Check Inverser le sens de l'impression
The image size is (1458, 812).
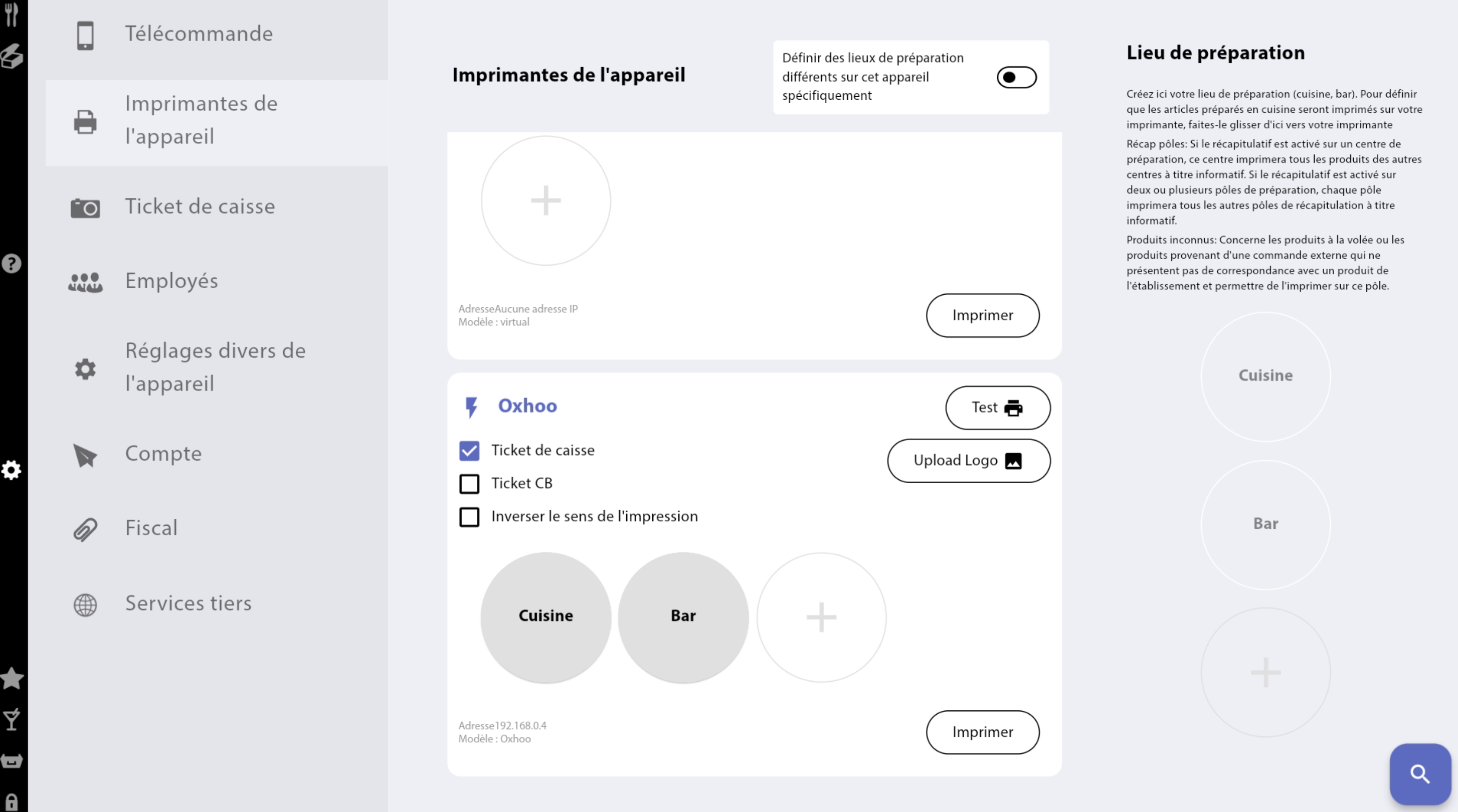click(x=469, y=517)
